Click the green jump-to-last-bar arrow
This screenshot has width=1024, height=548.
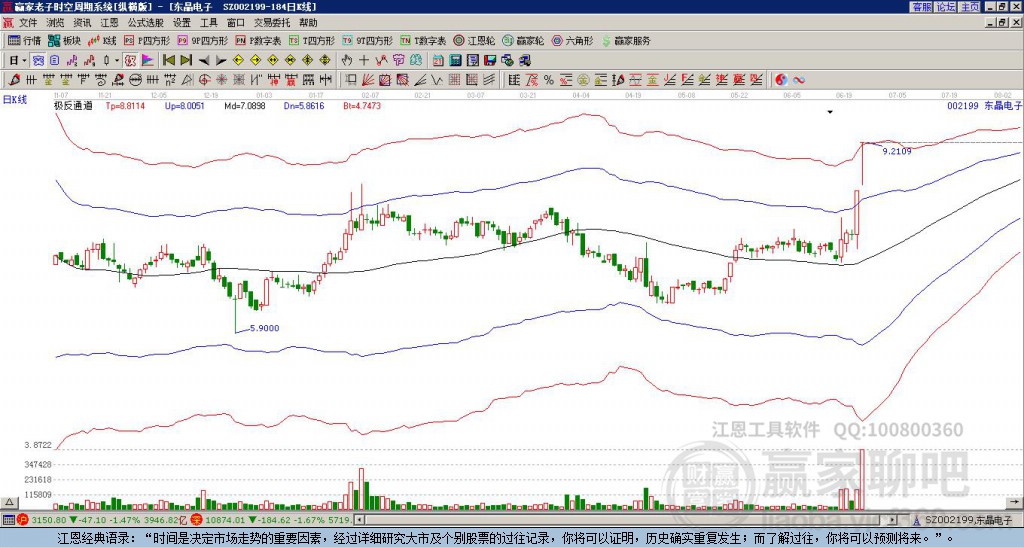(186, 60)
